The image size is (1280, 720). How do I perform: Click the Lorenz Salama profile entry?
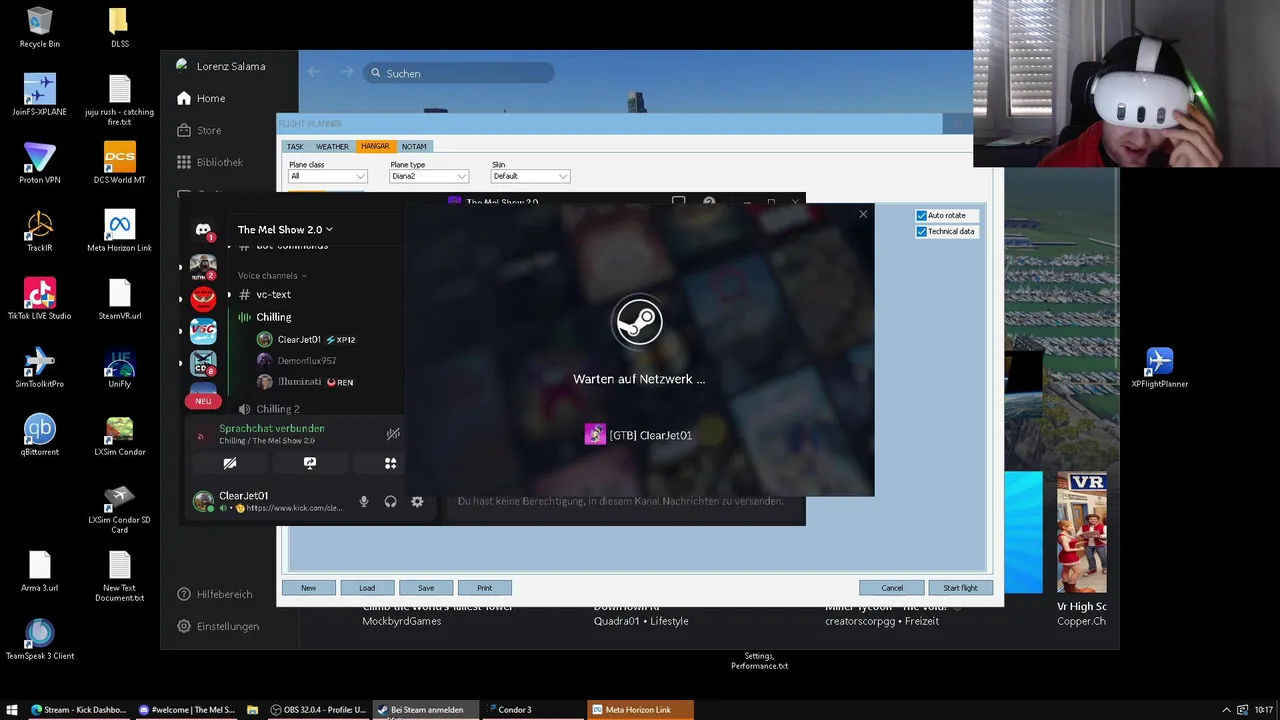(x=221, y=66)
